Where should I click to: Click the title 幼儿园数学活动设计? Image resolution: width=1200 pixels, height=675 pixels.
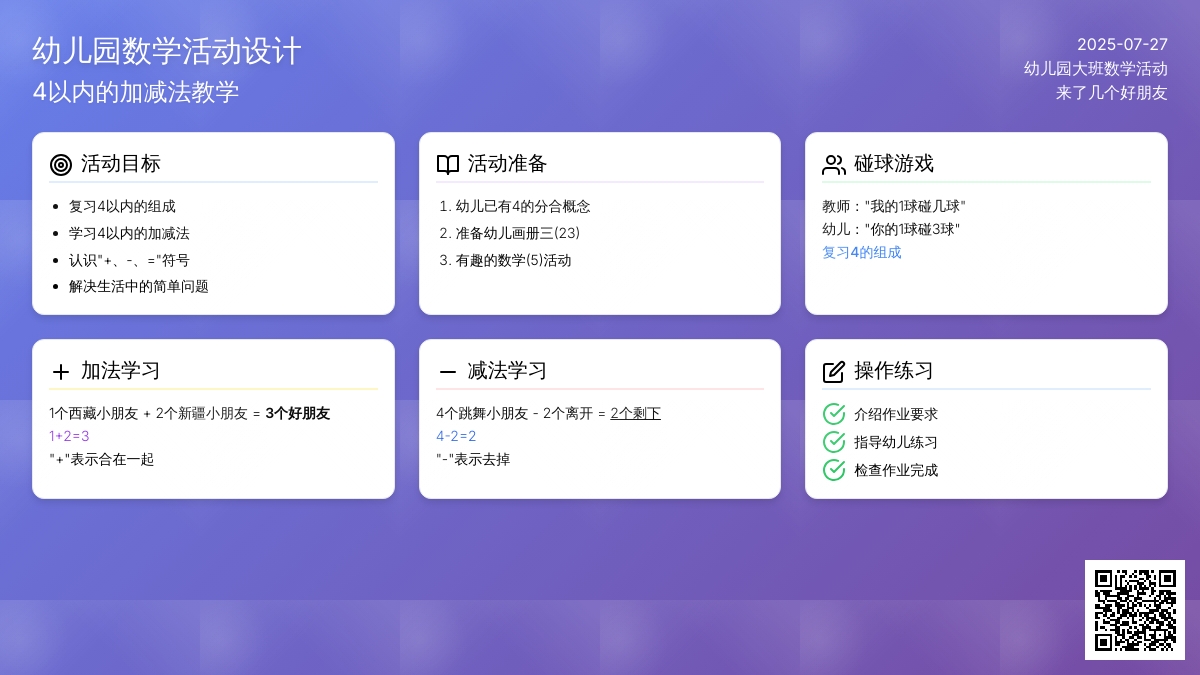pos(167,51)
